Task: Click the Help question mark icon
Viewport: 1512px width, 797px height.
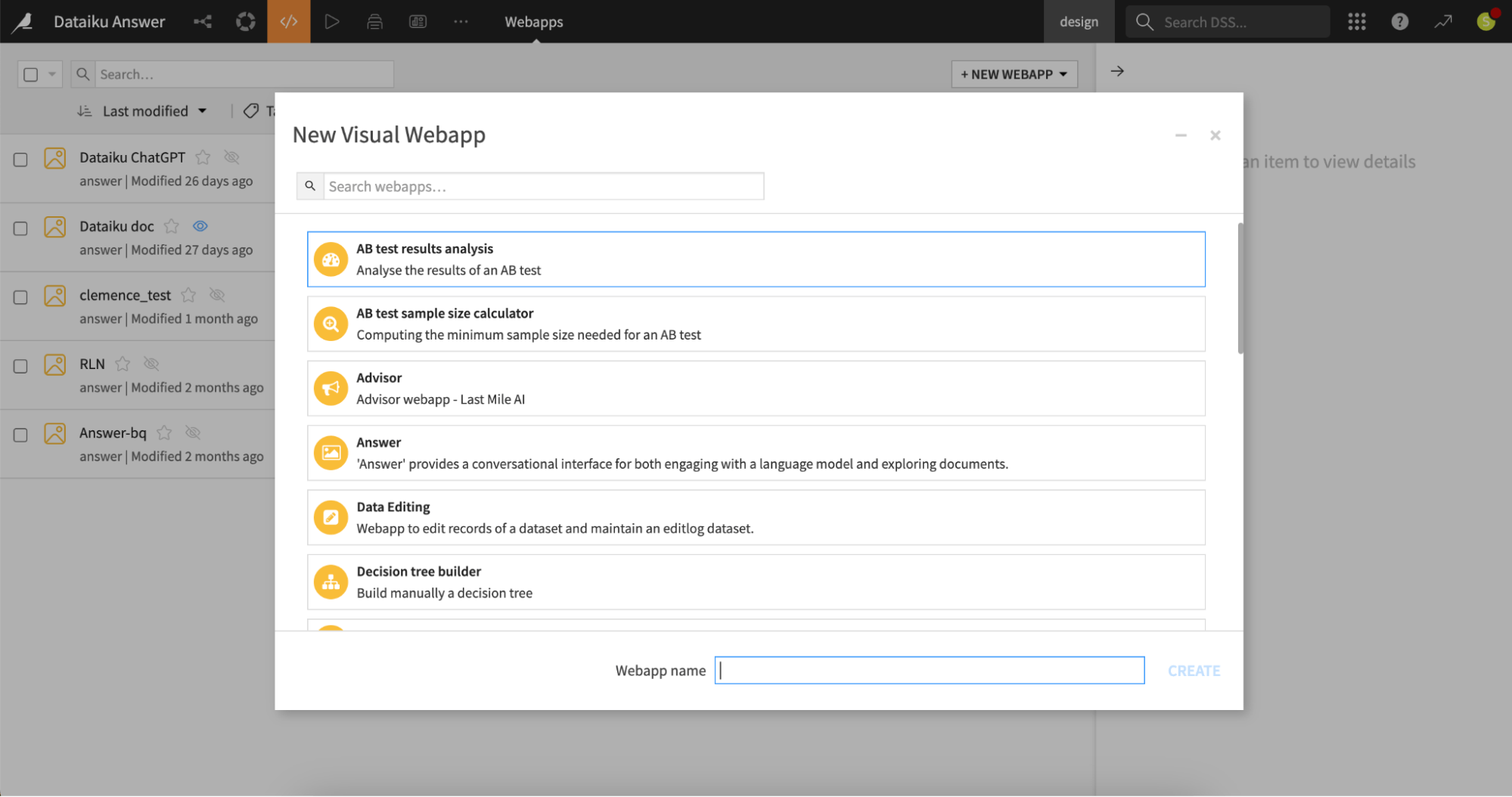Action: tap(1399, 22)
